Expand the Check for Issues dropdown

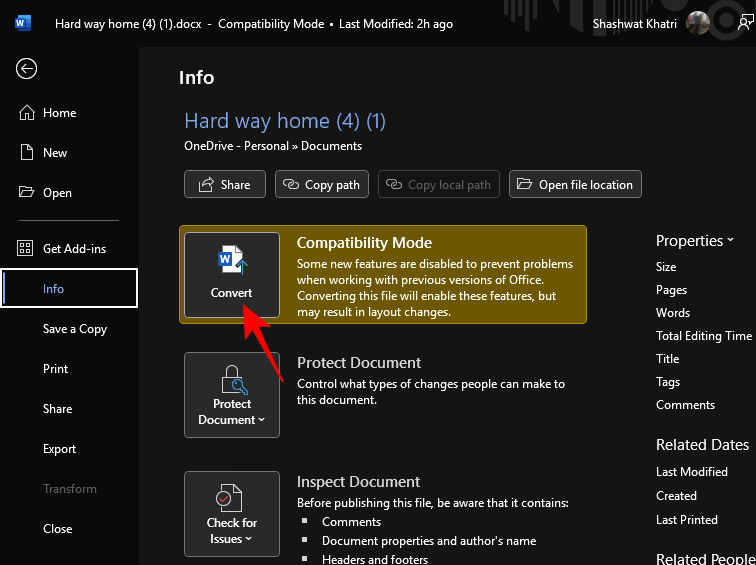232,513
